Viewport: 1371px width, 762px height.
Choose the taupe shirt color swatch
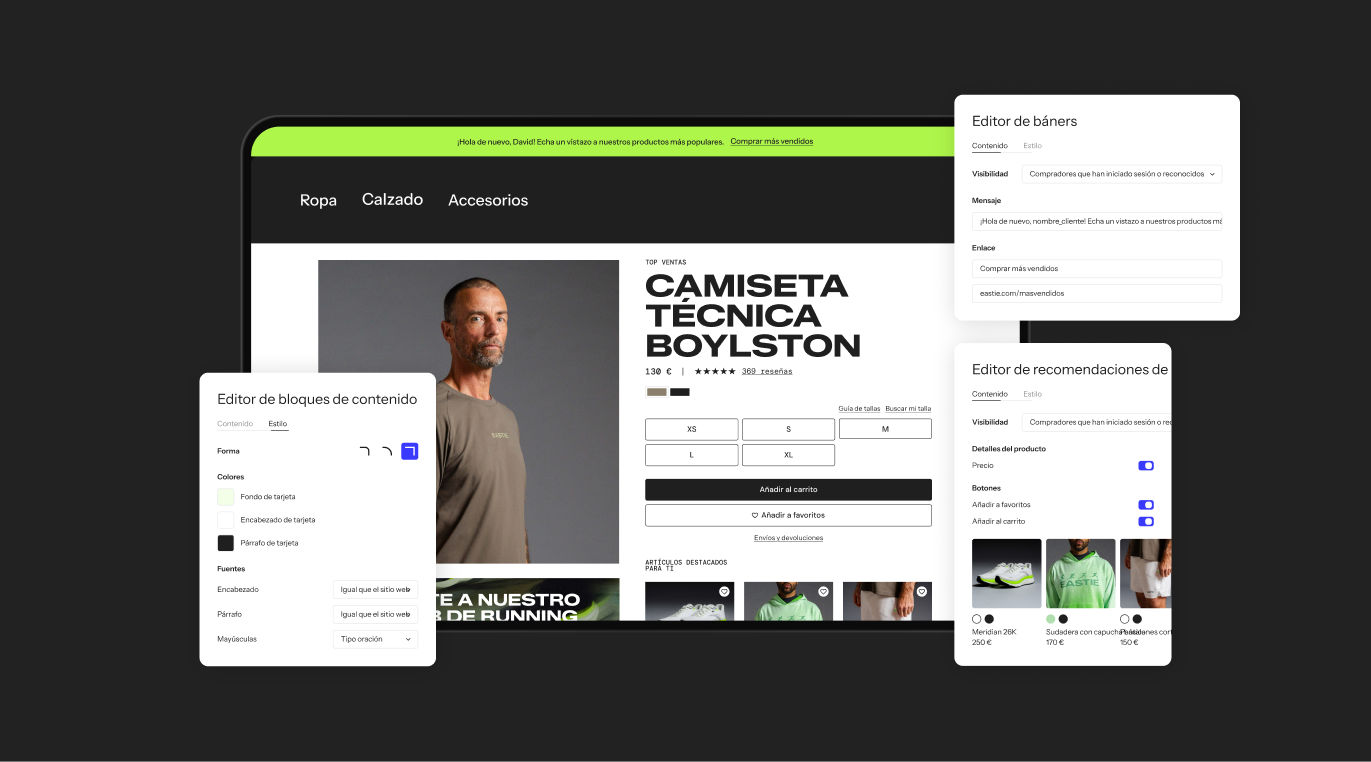656,392
